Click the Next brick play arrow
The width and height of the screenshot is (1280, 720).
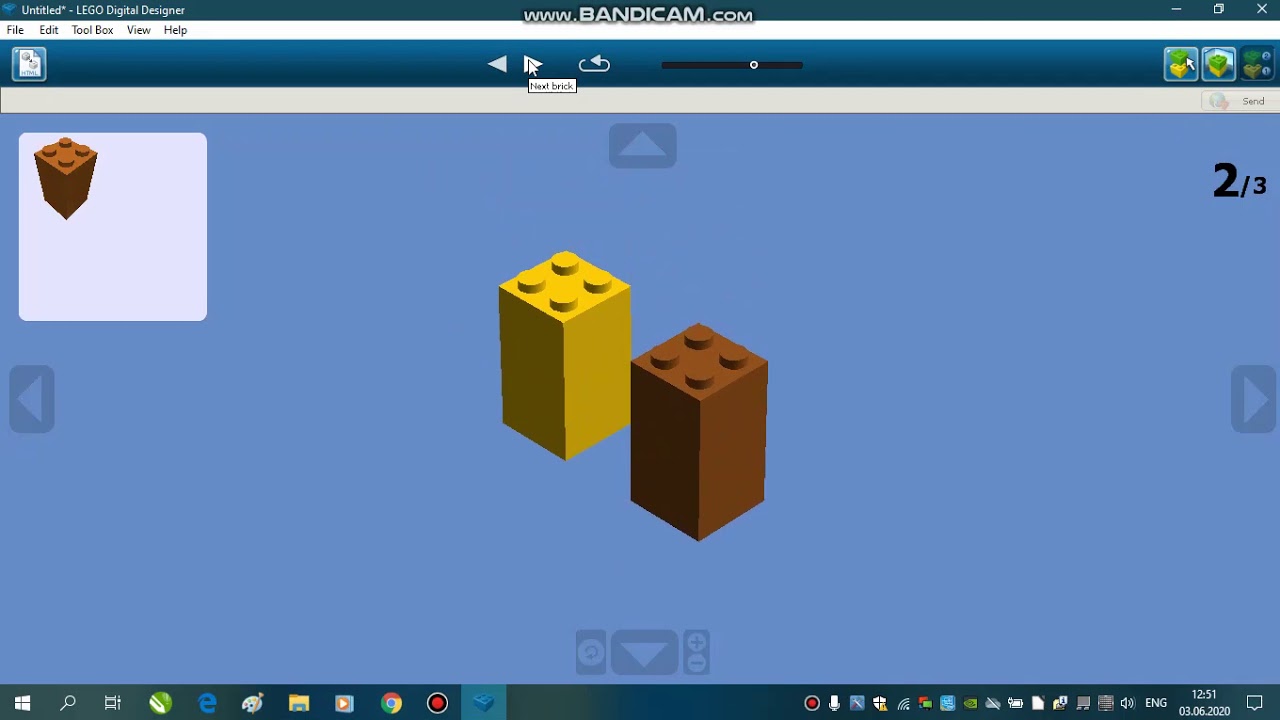[x=533, y=64]
